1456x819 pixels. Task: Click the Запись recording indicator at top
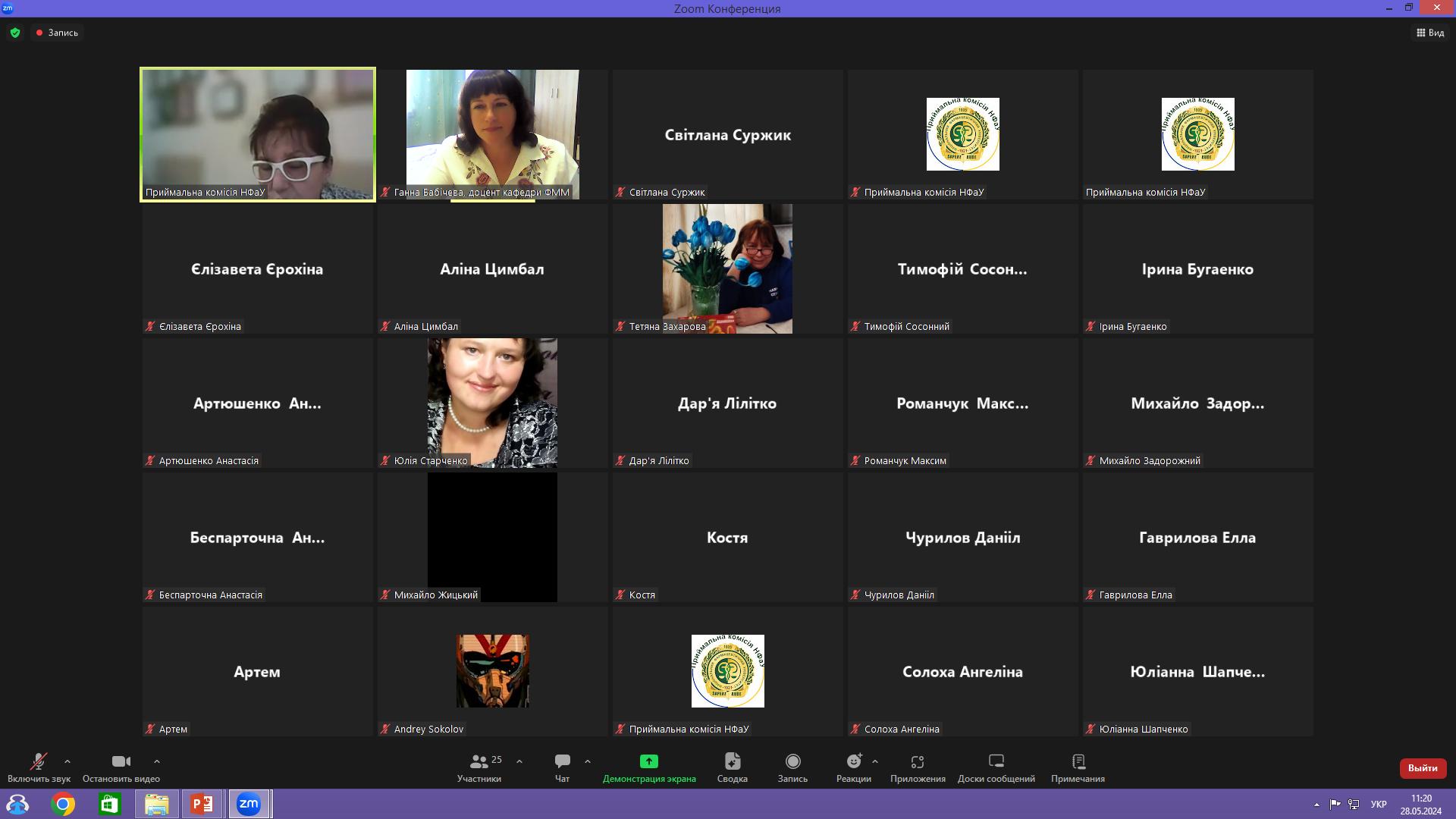tap(57, 33)
